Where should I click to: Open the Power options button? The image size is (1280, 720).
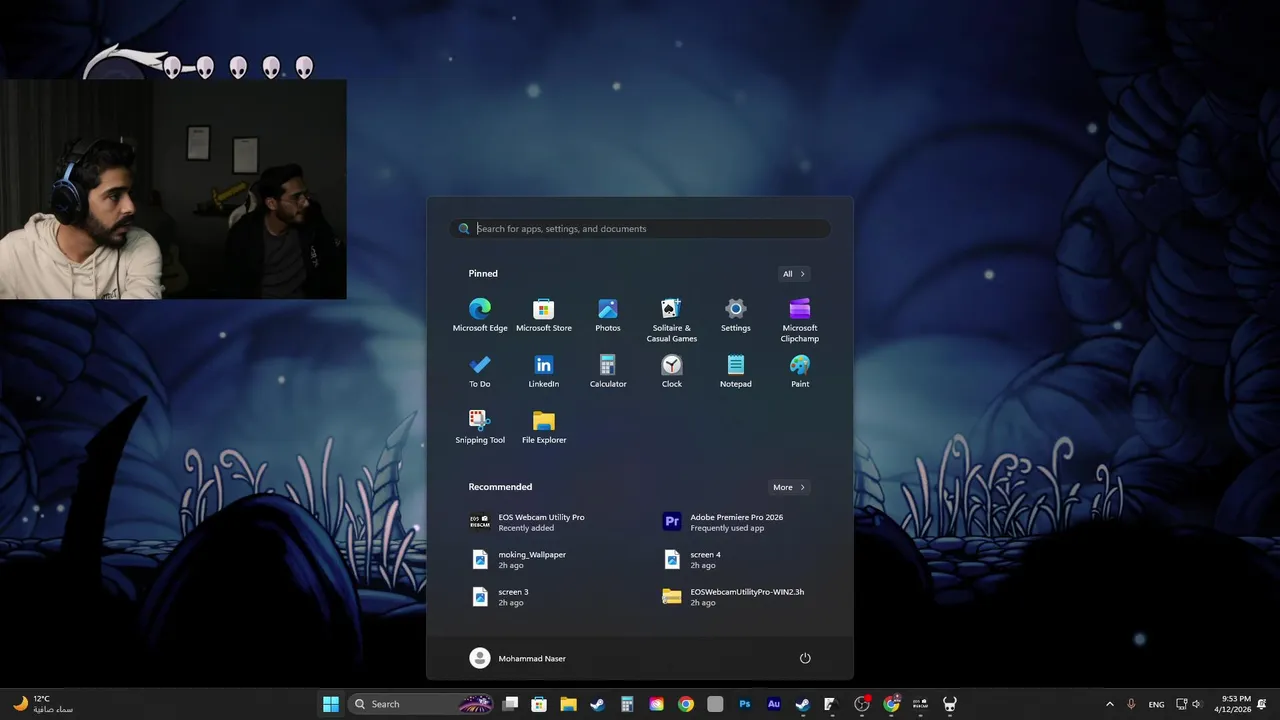(805, 658)
